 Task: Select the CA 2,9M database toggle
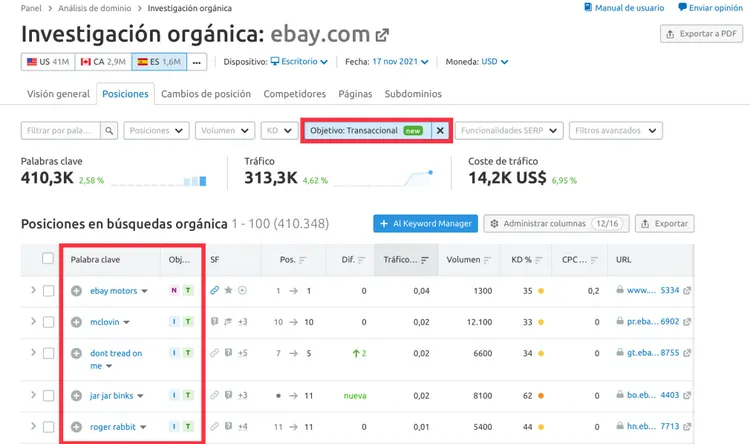point(103,62)
